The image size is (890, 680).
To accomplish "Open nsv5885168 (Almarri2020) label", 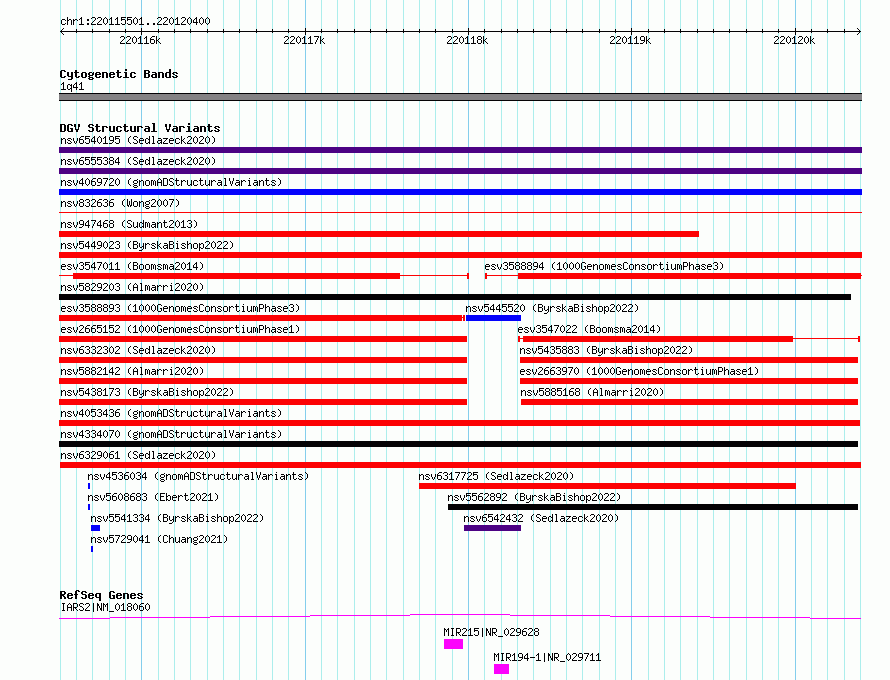I will coord(592,392).
